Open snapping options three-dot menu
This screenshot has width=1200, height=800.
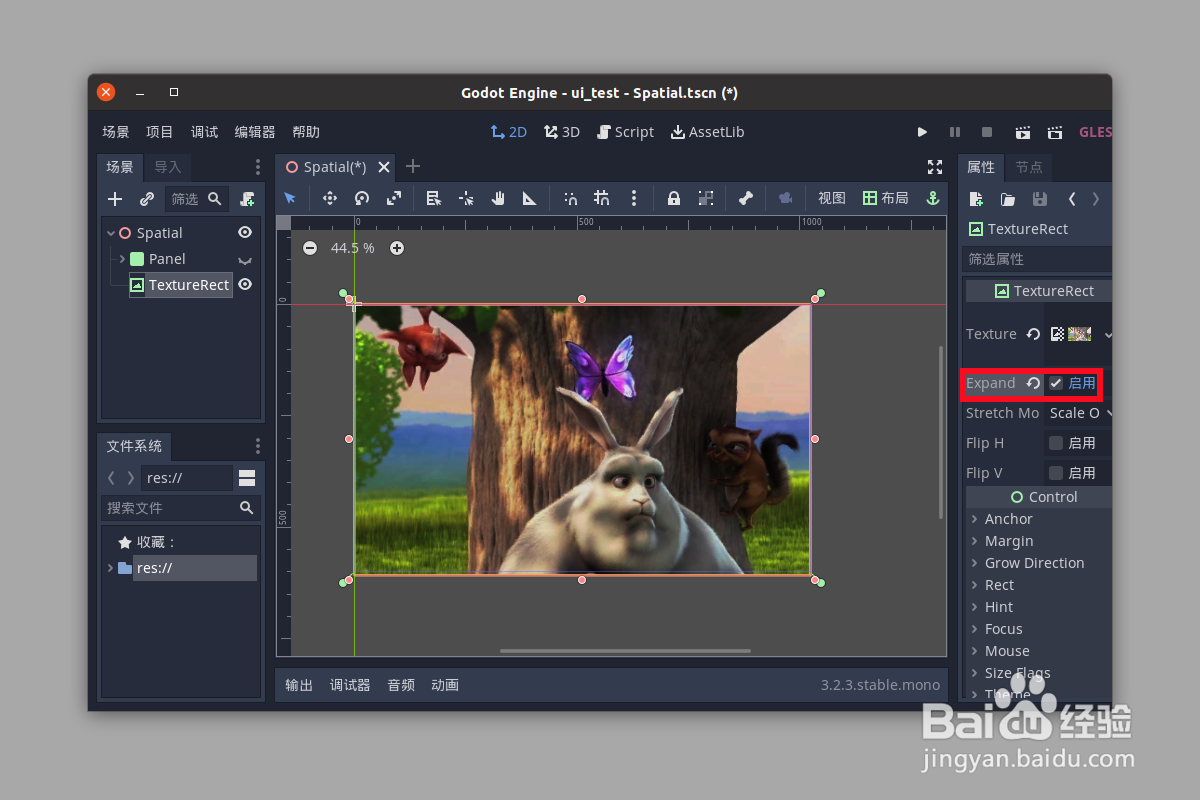tap(634, 198)
